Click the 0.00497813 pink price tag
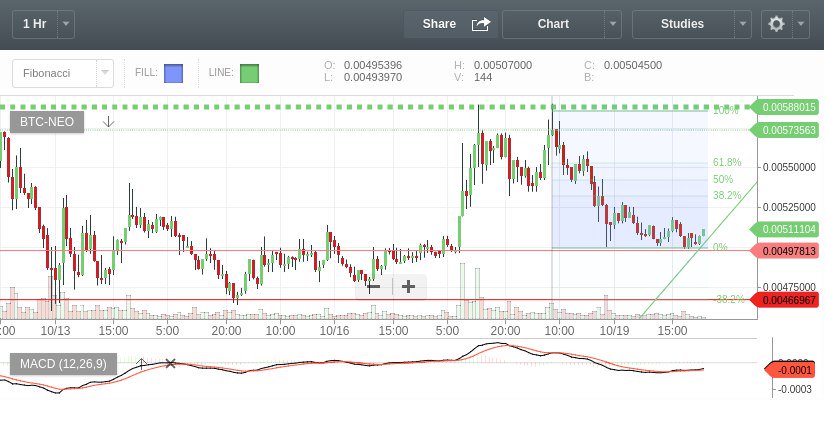 pyautogui.click(x=785, y=251)
